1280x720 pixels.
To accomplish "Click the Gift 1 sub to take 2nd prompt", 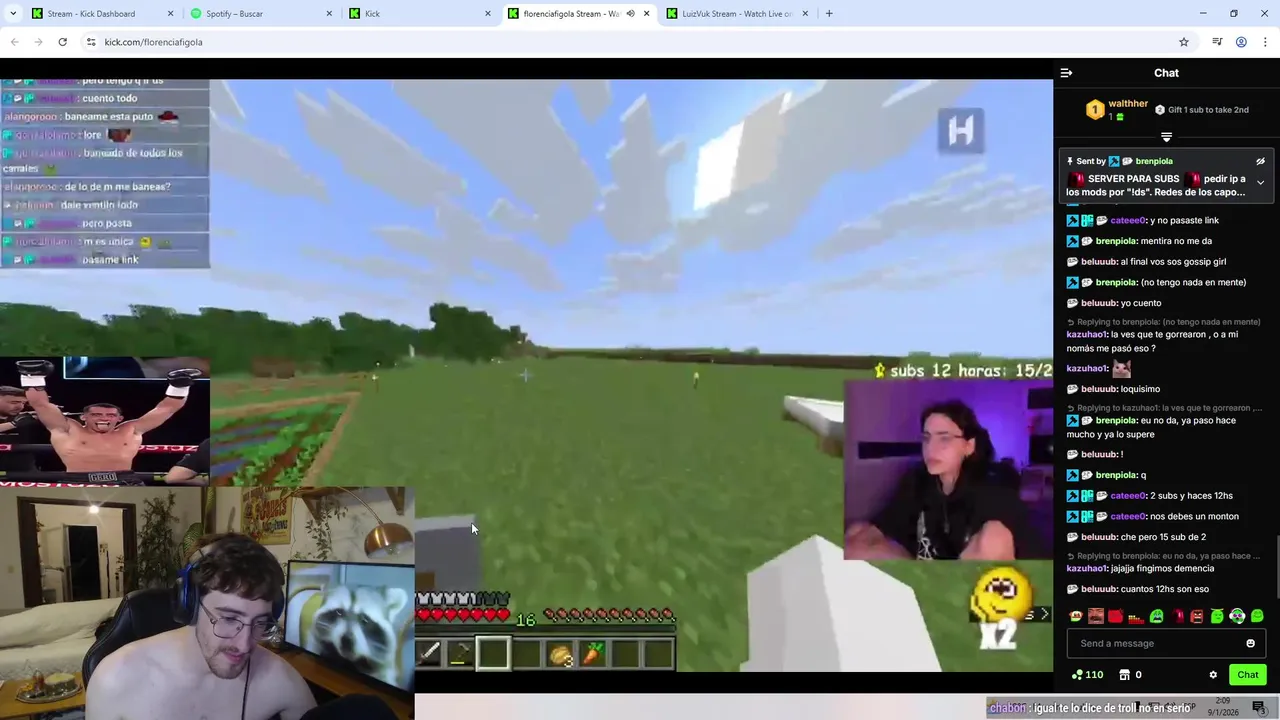I will pyautogui.click(x=1201, y=110).
